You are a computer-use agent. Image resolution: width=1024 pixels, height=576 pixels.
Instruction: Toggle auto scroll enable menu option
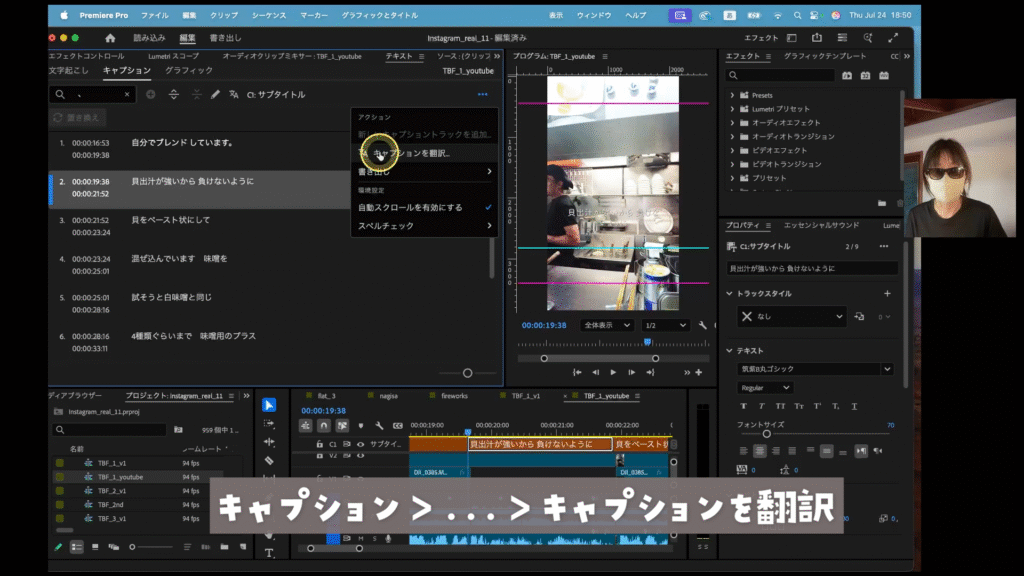pyautogui.click(x=424, y=208)
